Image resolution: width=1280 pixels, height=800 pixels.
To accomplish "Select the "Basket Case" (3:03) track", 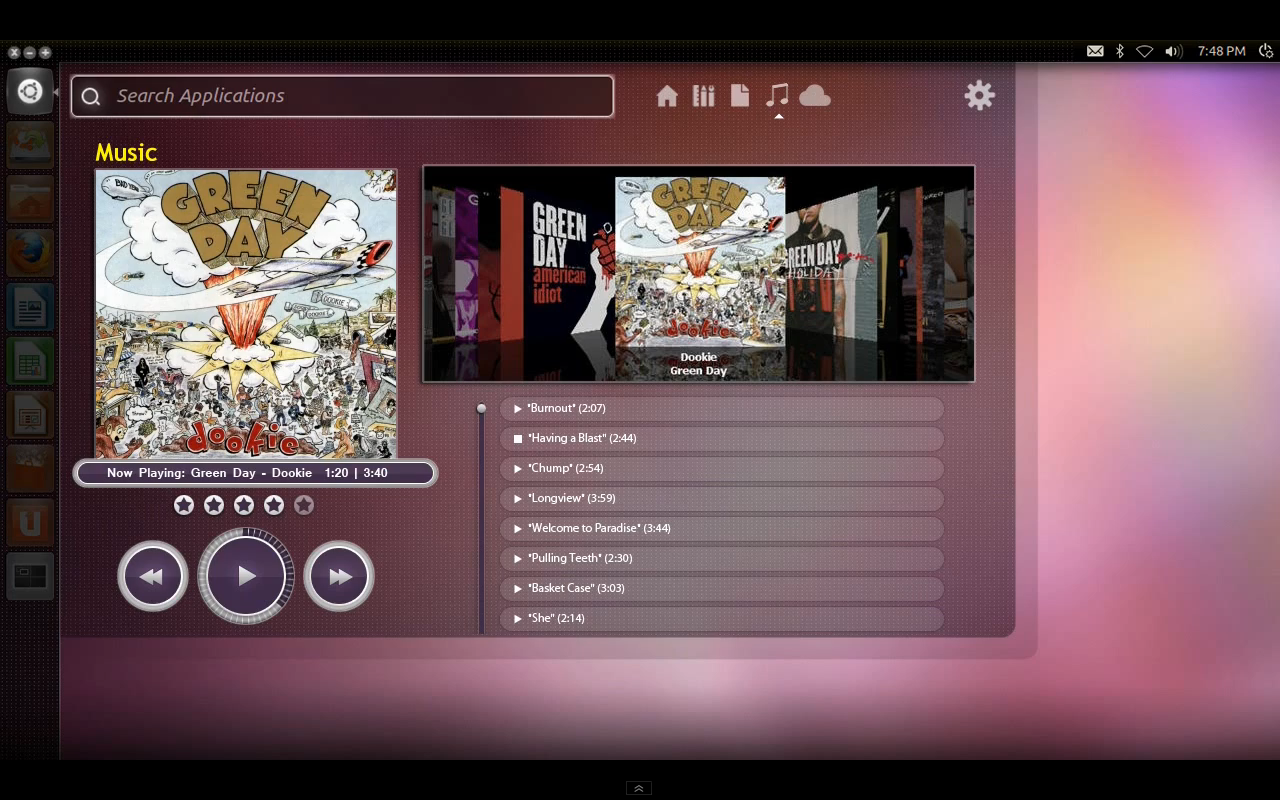I will pyautogui.click(x=722, y=588).
